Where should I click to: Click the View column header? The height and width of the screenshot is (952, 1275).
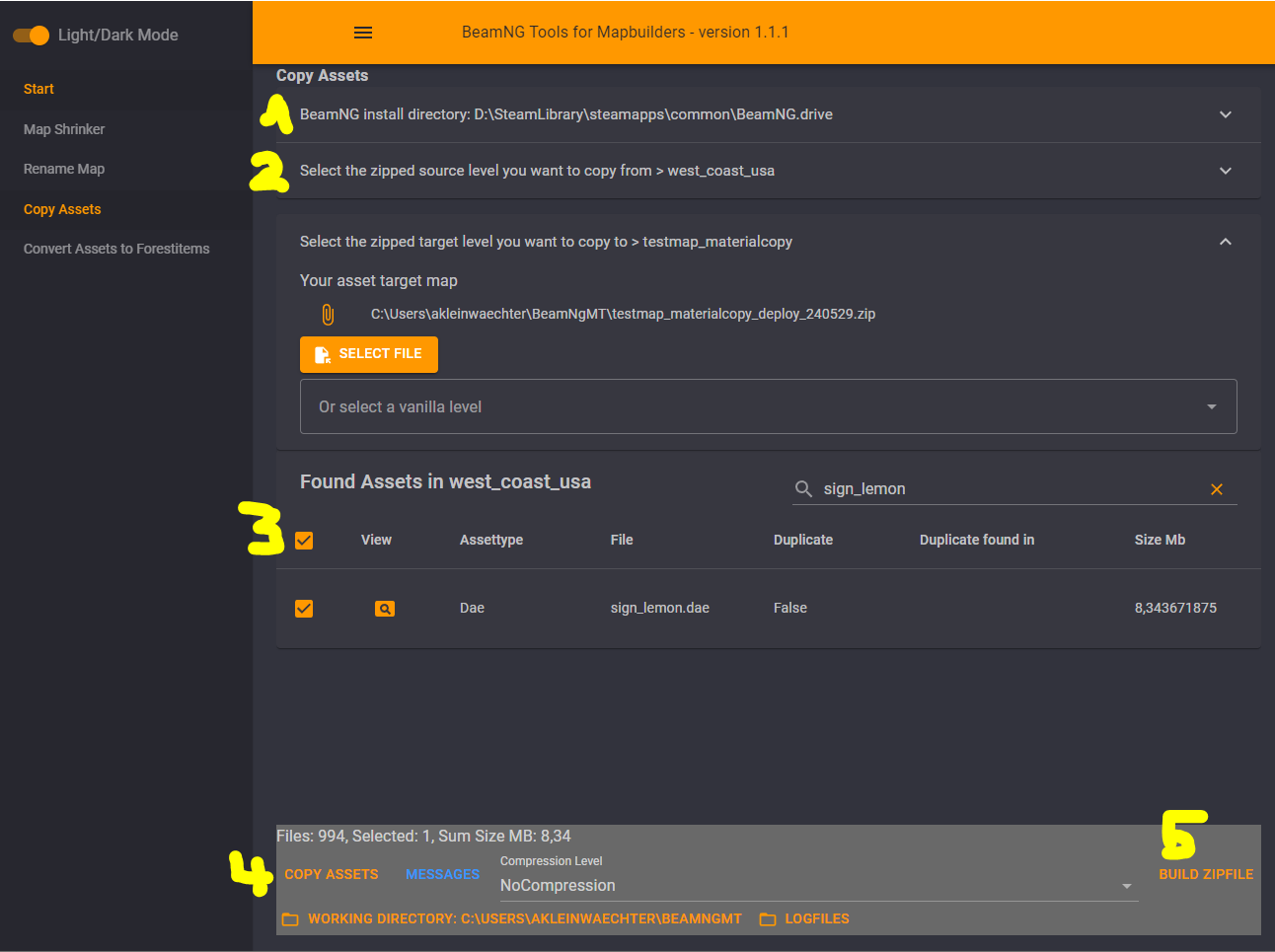pos(376,541)
